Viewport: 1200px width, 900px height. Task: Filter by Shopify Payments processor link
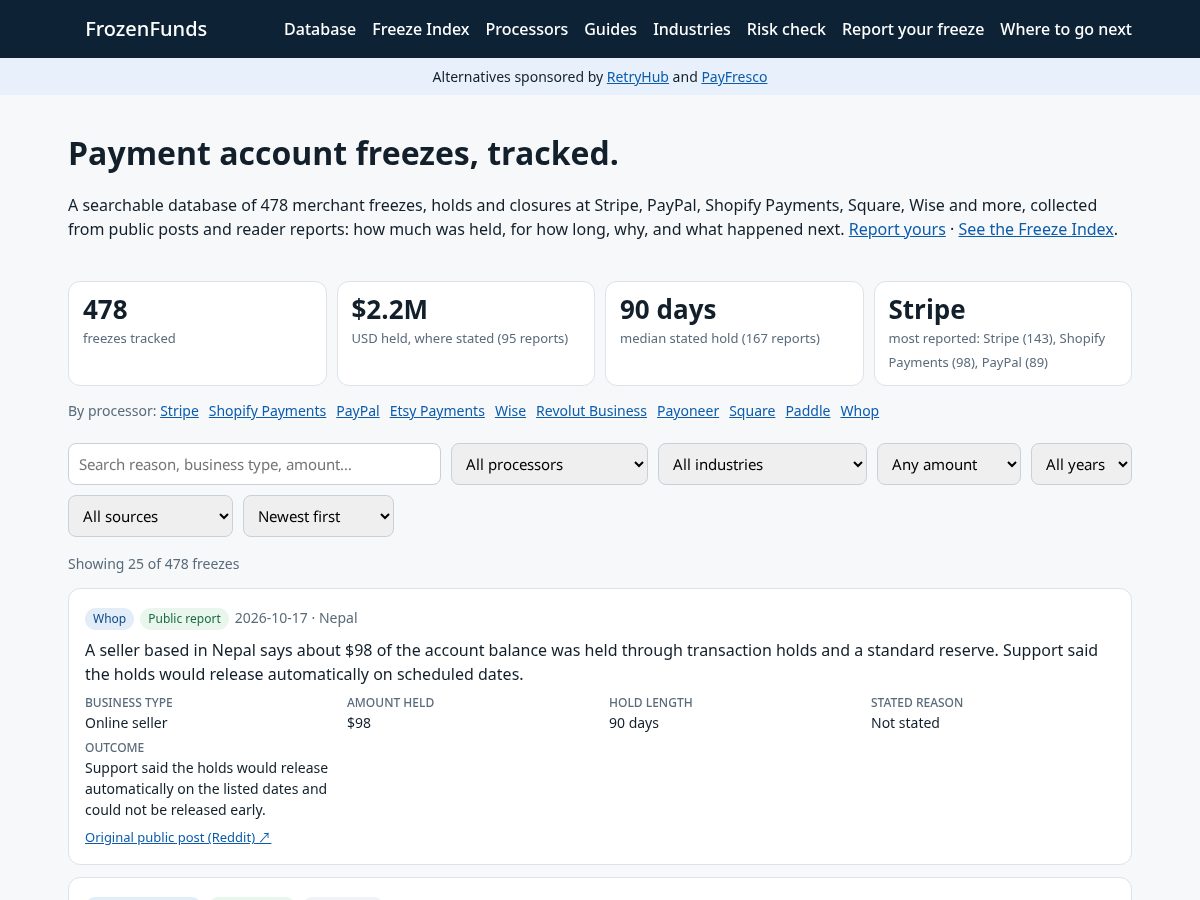coord(267,411)
